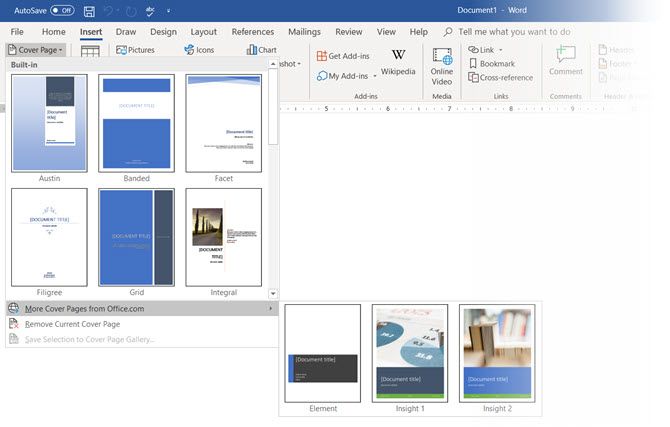Insert Pictures from the ribbon
This screenshot has width=670, height=427.
pos(135,50)
